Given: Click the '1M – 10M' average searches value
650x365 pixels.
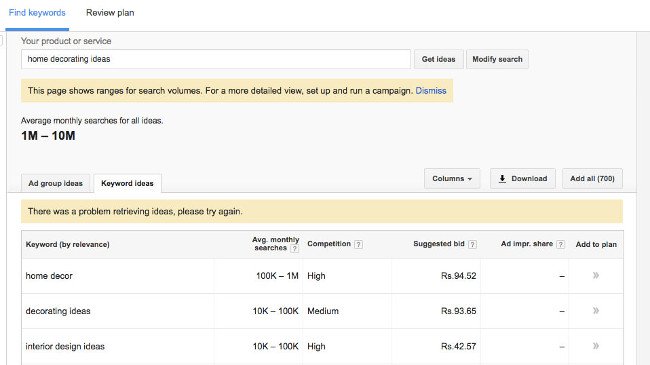Looking at the screenshot, I should pos(48,136).
